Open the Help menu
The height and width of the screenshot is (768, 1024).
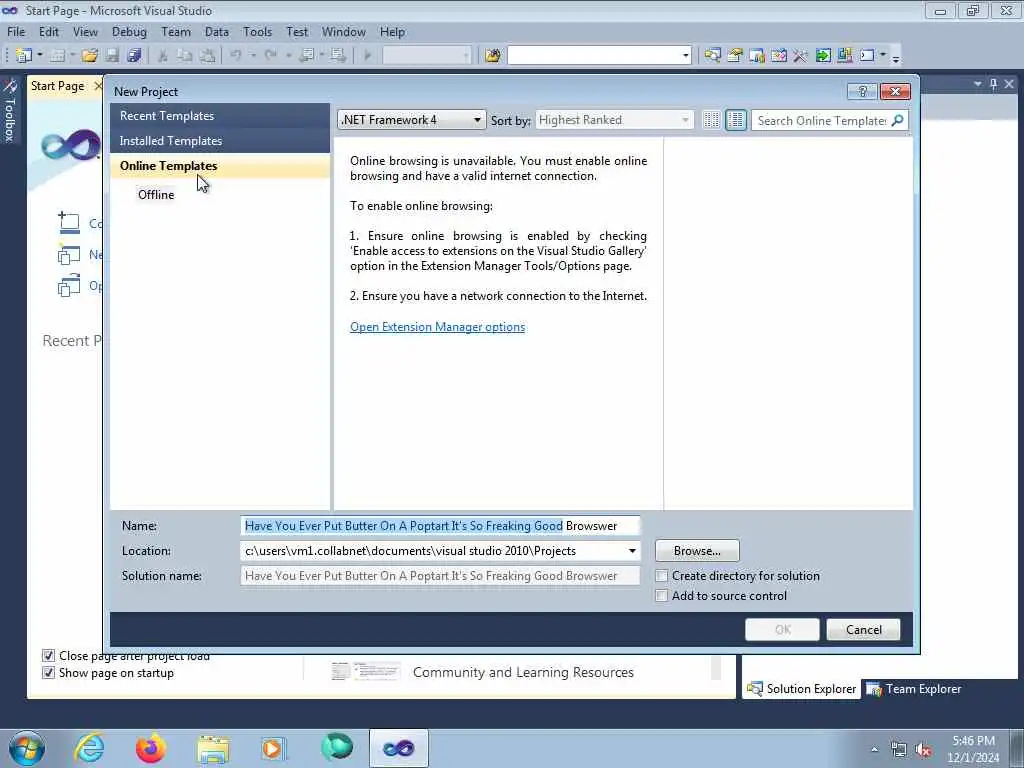[392, 31]
